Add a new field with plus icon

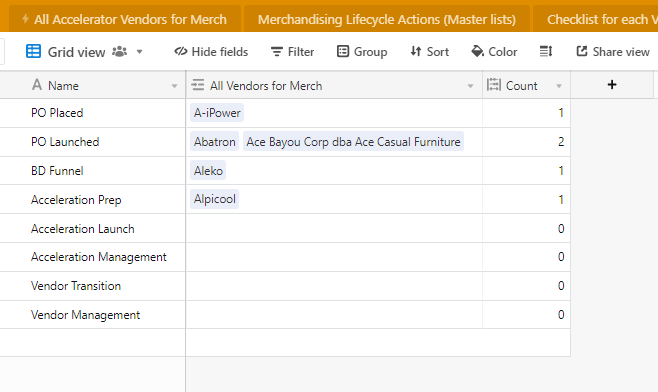click(612, 85)
